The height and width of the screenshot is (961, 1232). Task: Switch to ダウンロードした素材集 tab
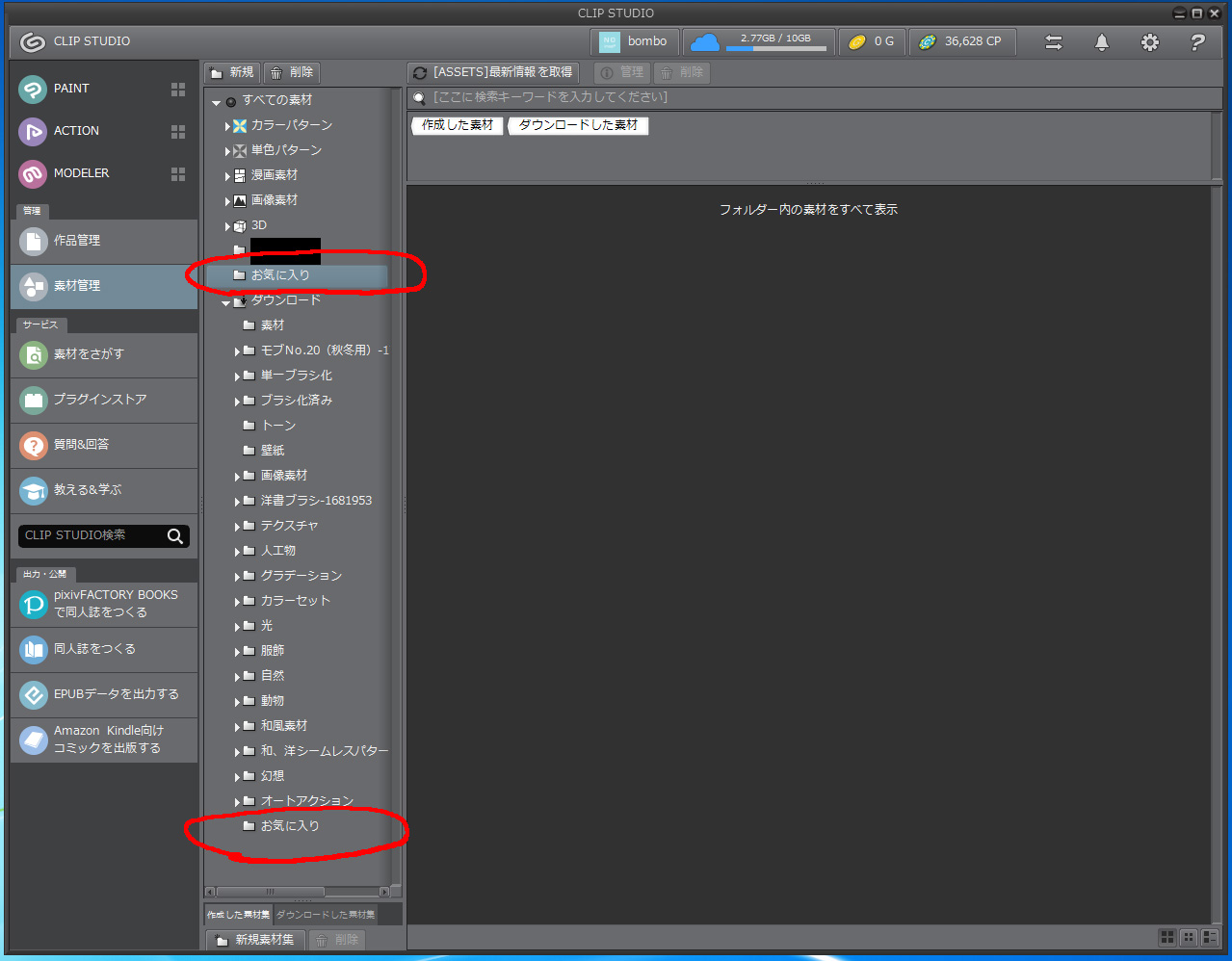(326, 915)
